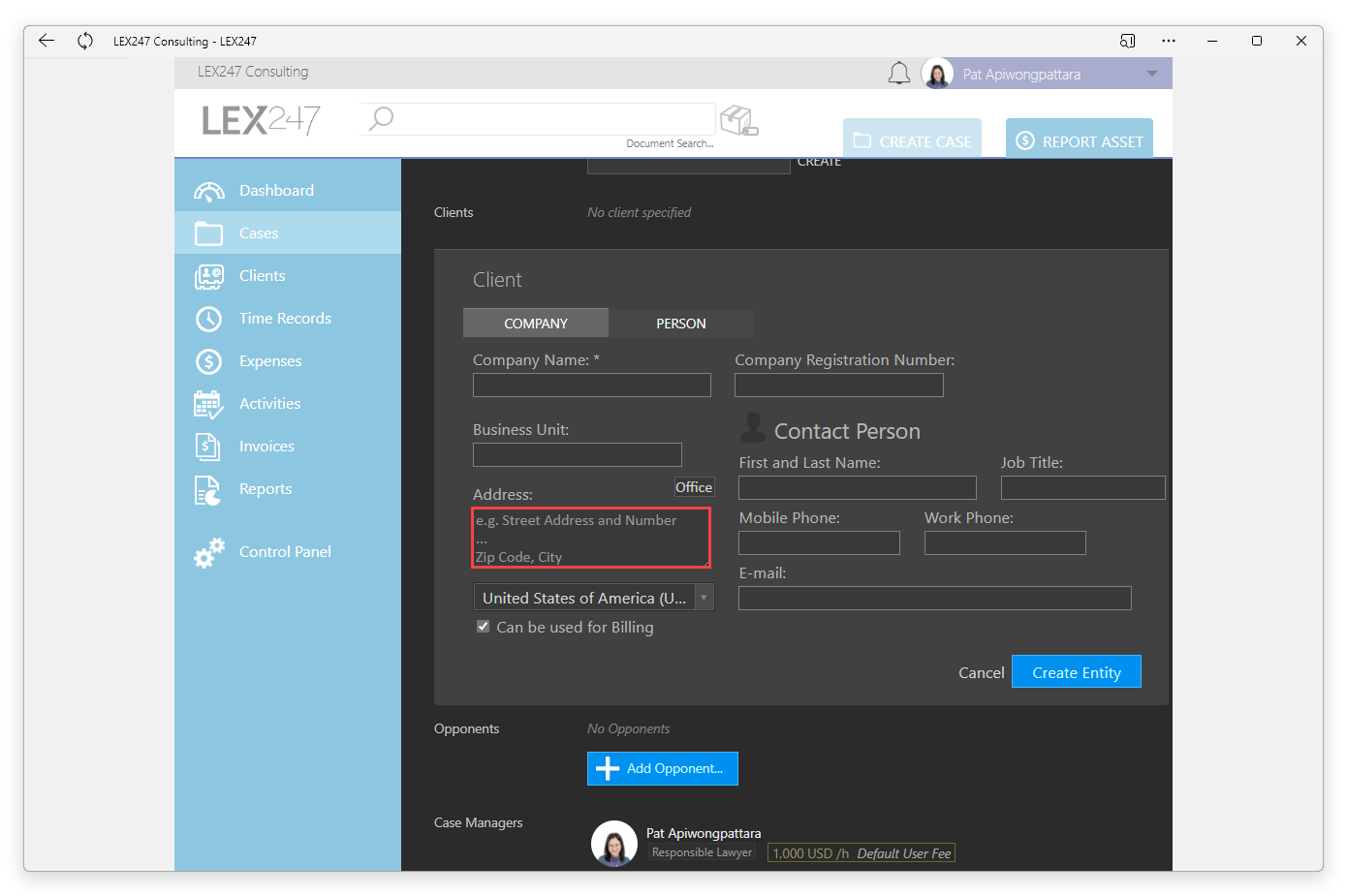This screenshot has width=1347, height=896.
Task: Open the Reports icon in sidebar
Action: click(207, 490)
